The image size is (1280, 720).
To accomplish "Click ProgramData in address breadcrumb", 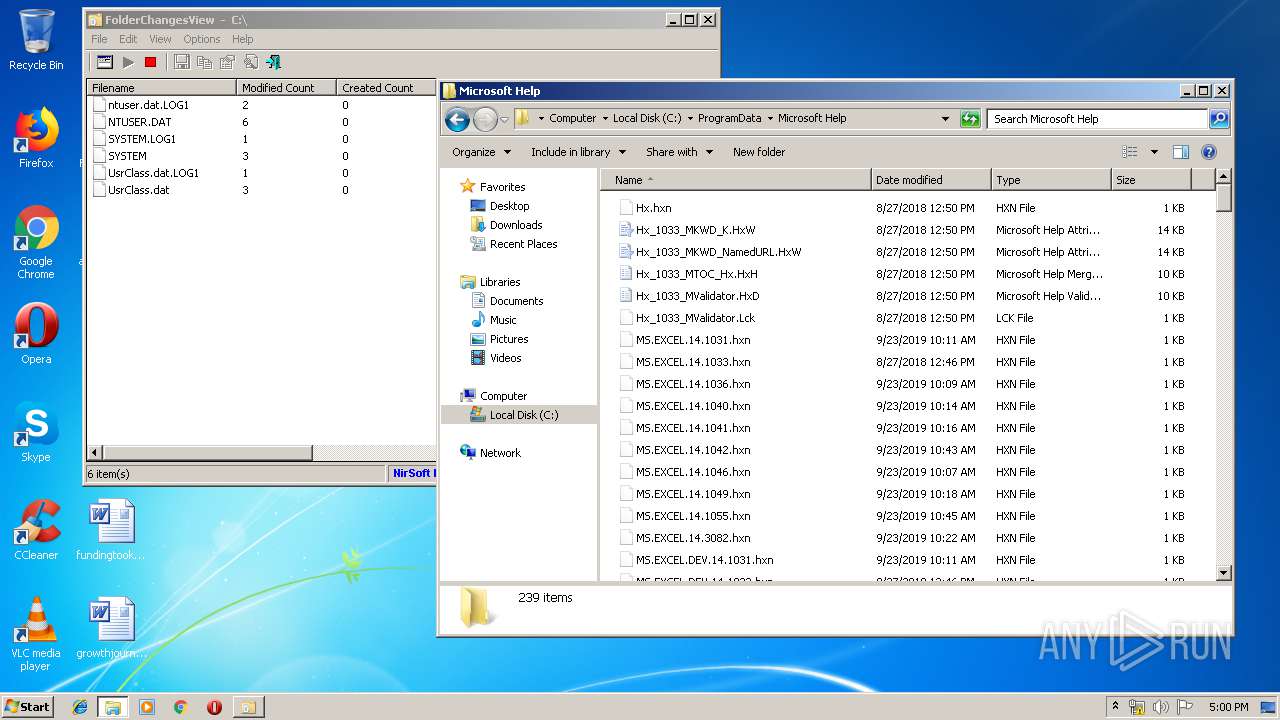I will (729, 118).
